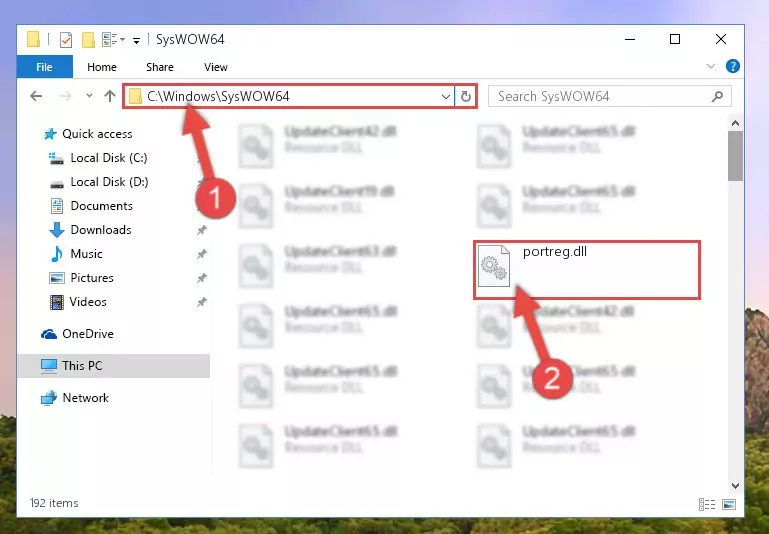Open the File menu
Image resolution: width=769 pixels, height=534 pixels.
pyautogui.click(x=45, y=67)
